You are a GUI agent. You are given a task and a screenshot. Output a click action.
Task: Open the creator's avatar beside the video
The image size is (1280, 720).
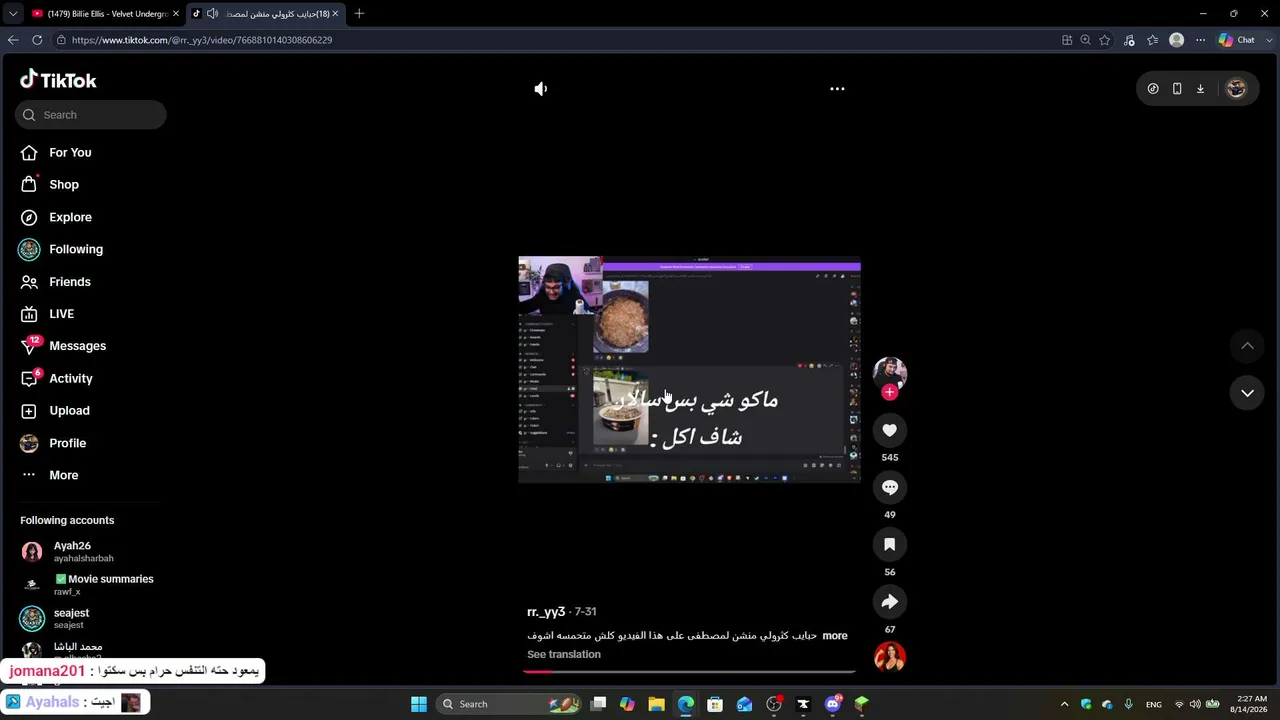890,373
